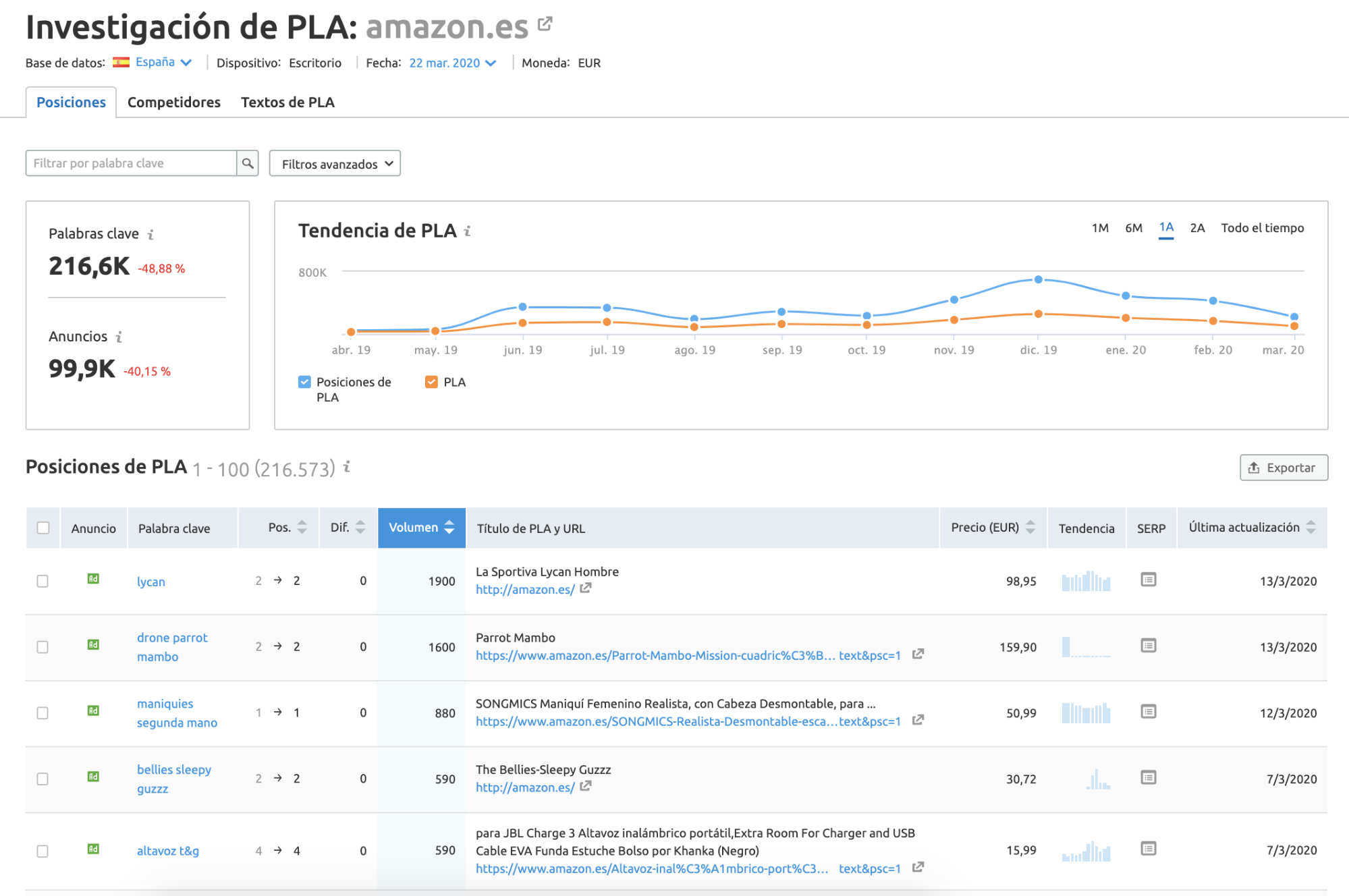
Task: Open maniquies segunda mano keyword link
Action: click(177, 713)
